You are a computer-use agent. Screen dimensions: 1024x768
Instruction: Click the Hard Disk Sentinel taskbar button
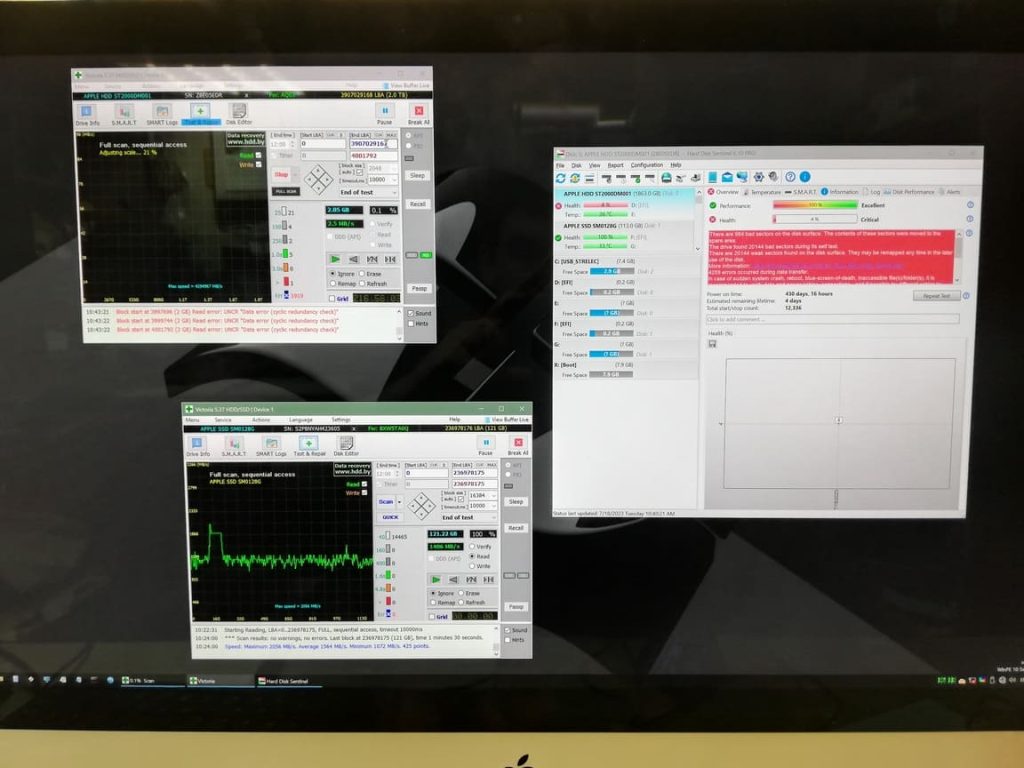coord(289,681)
